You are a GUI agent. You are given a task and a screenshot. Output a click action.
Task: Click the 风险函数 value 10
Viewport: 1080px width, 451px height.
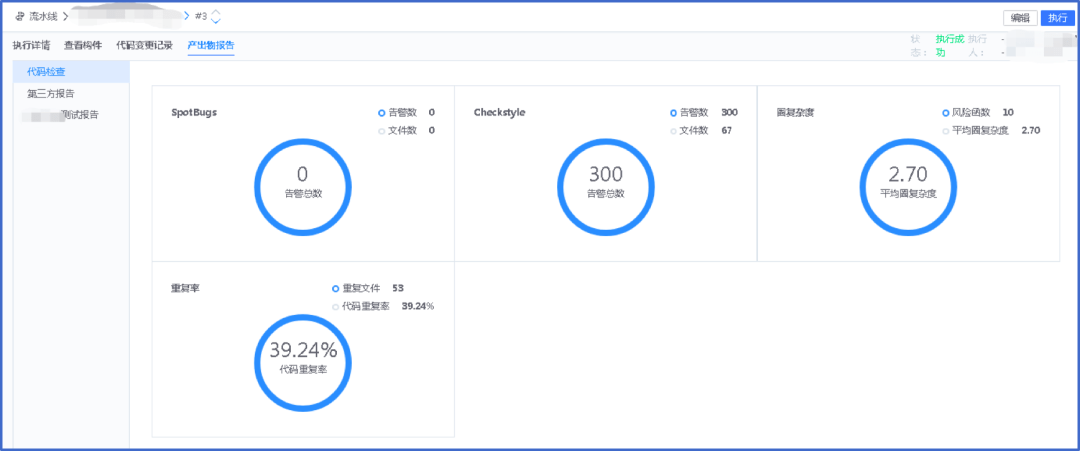(x=1008, y=112)
